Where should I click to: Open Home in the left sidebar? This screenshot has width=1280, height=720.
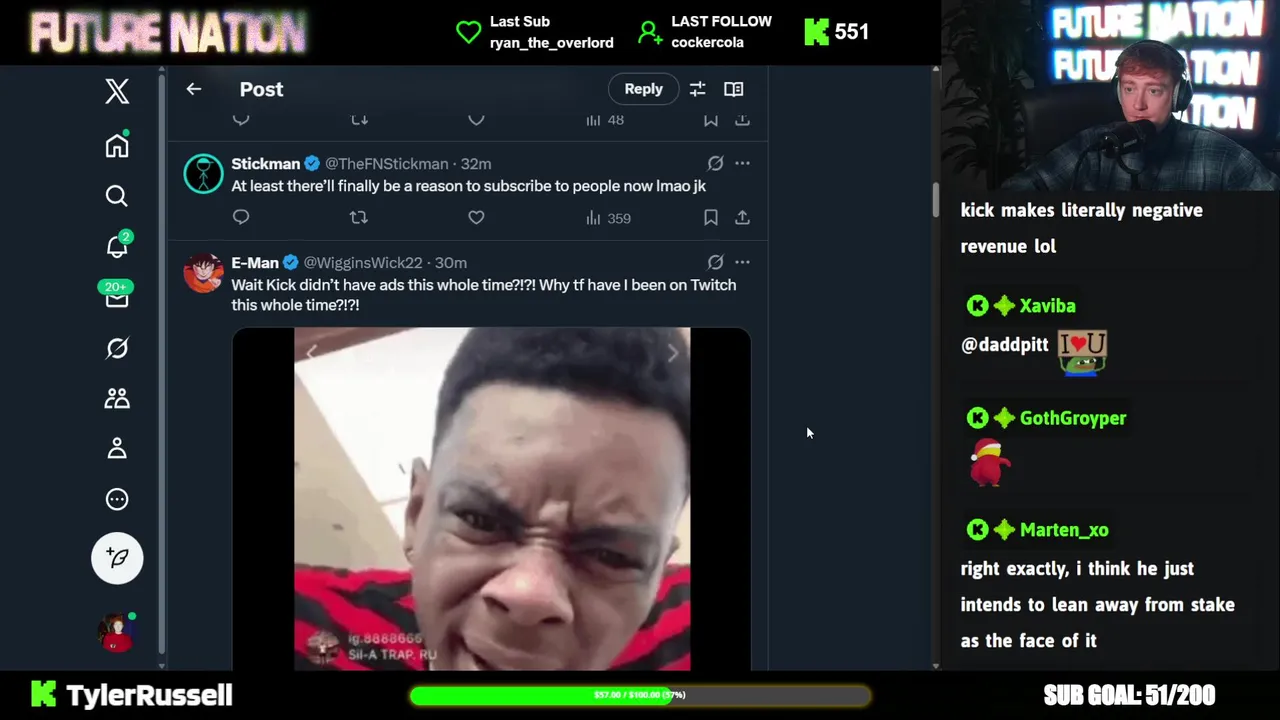pyautogui.click(x=117, y=145)
